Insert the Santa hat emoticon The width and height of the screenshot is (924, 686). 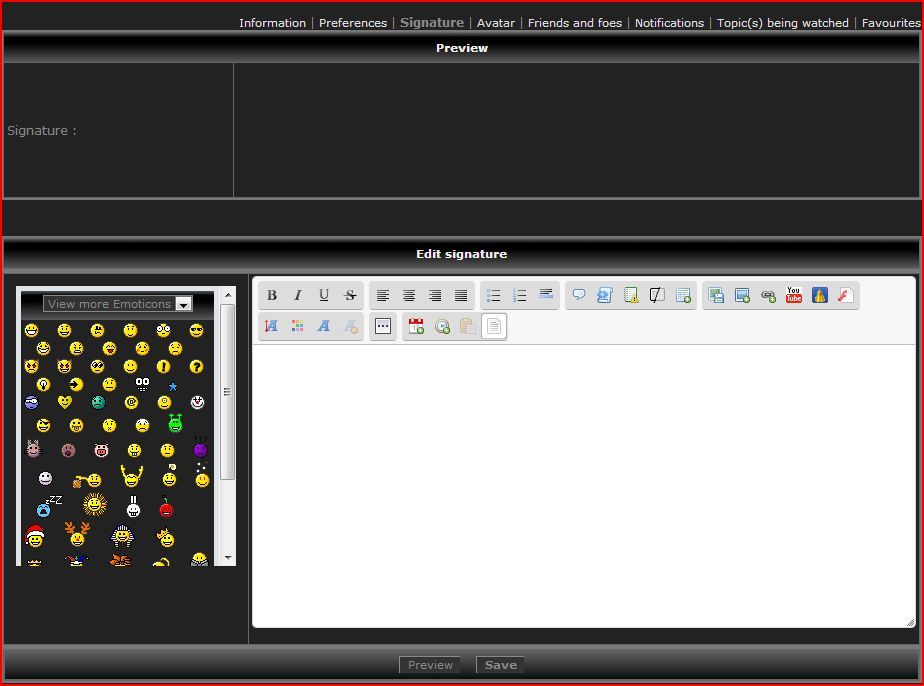[35, 536]
